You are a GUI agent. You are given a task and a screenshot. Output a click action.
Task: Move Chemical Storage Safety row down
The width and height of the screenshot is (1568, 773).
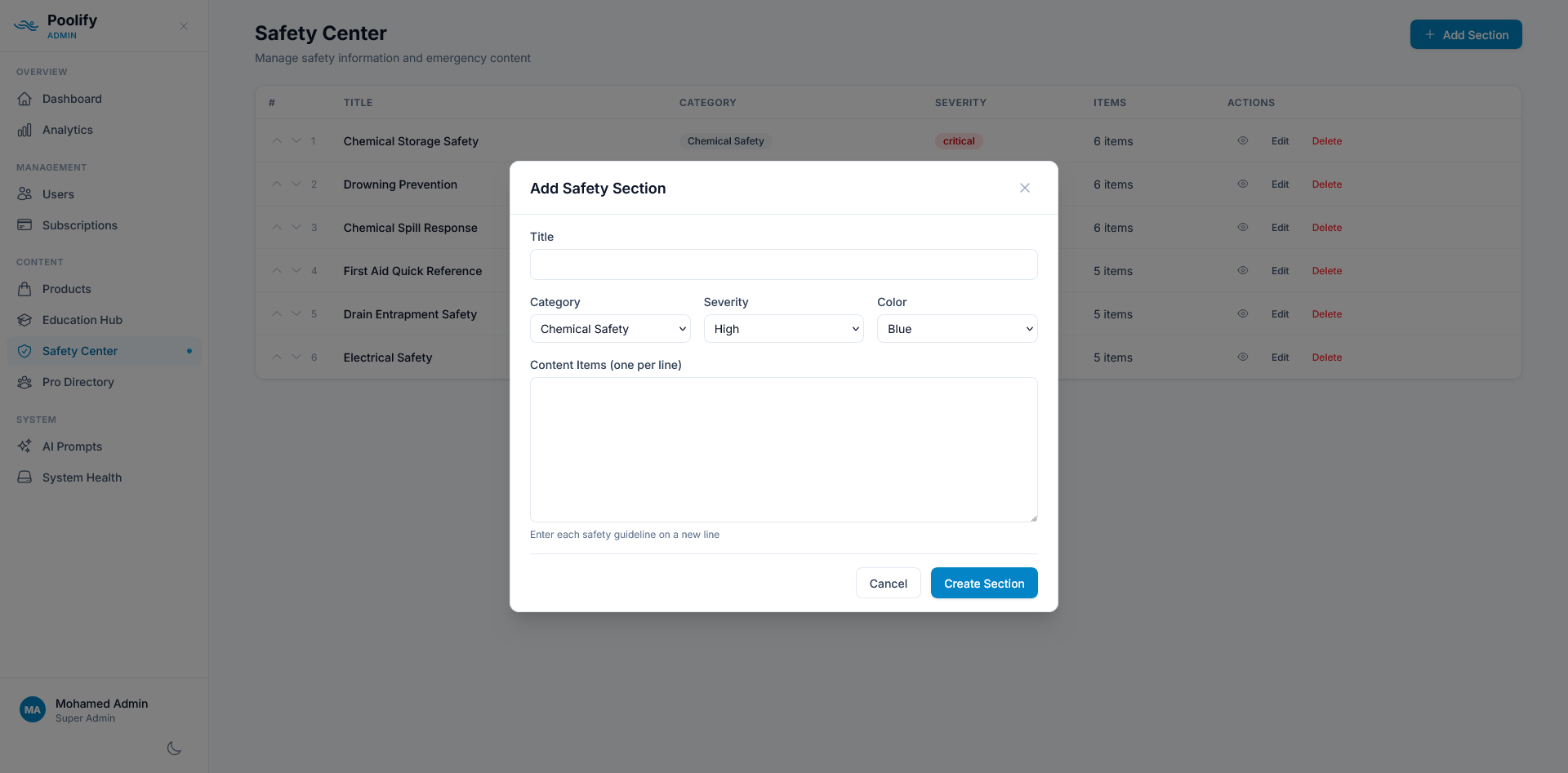(296, 141)
